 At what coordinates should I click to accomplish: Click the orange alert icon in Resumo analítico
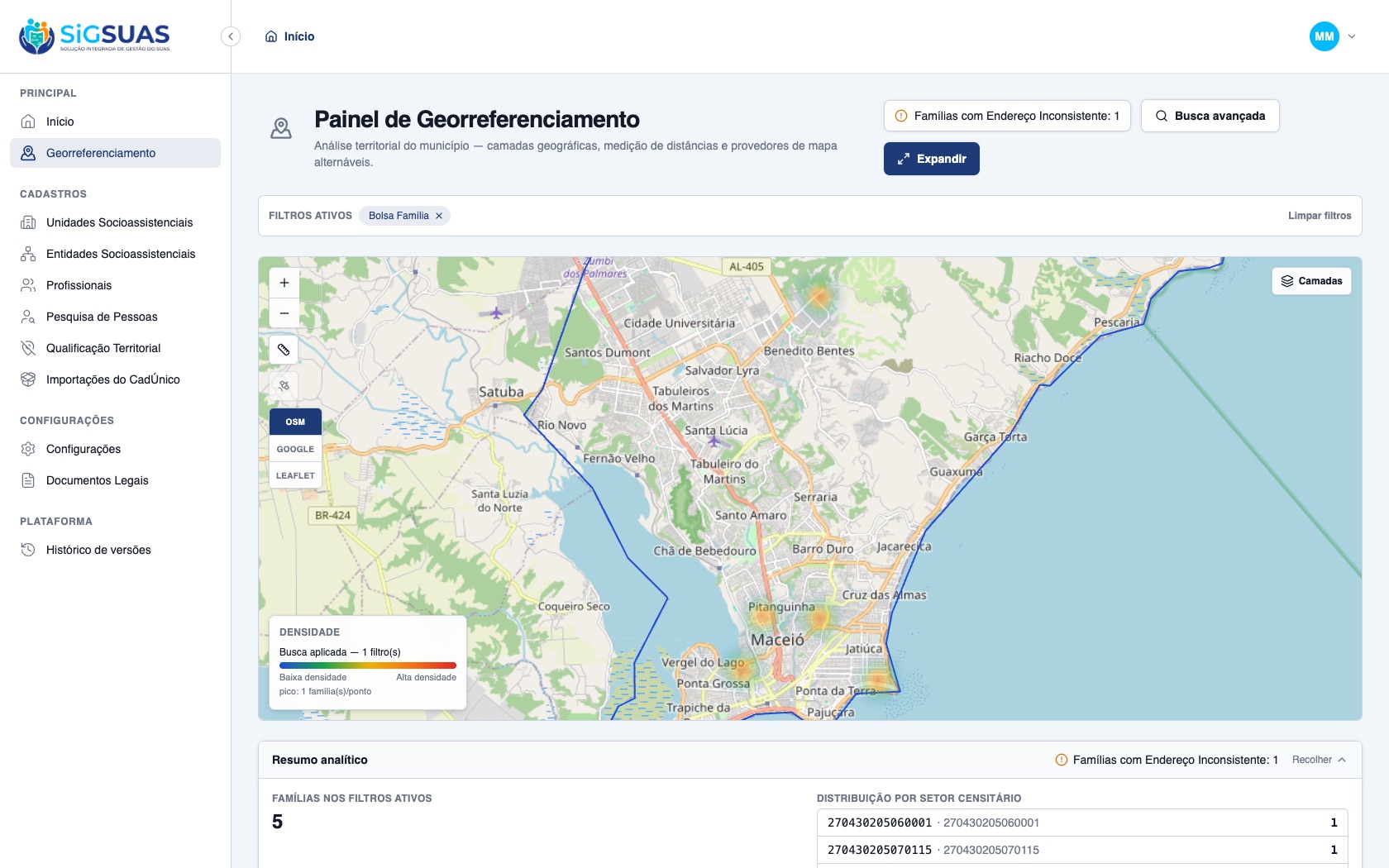pyautogui.click(x=1062, y=760)
